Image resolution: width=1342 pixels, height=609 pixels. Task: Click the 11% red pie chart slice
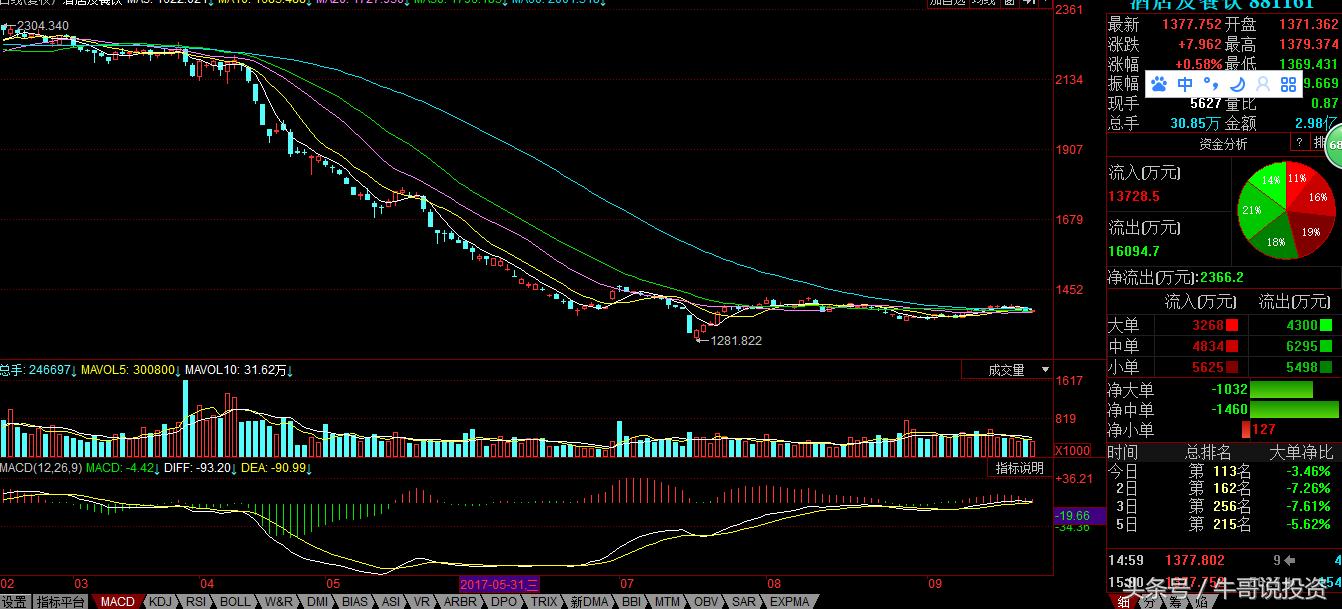[x=1296, y=178]
